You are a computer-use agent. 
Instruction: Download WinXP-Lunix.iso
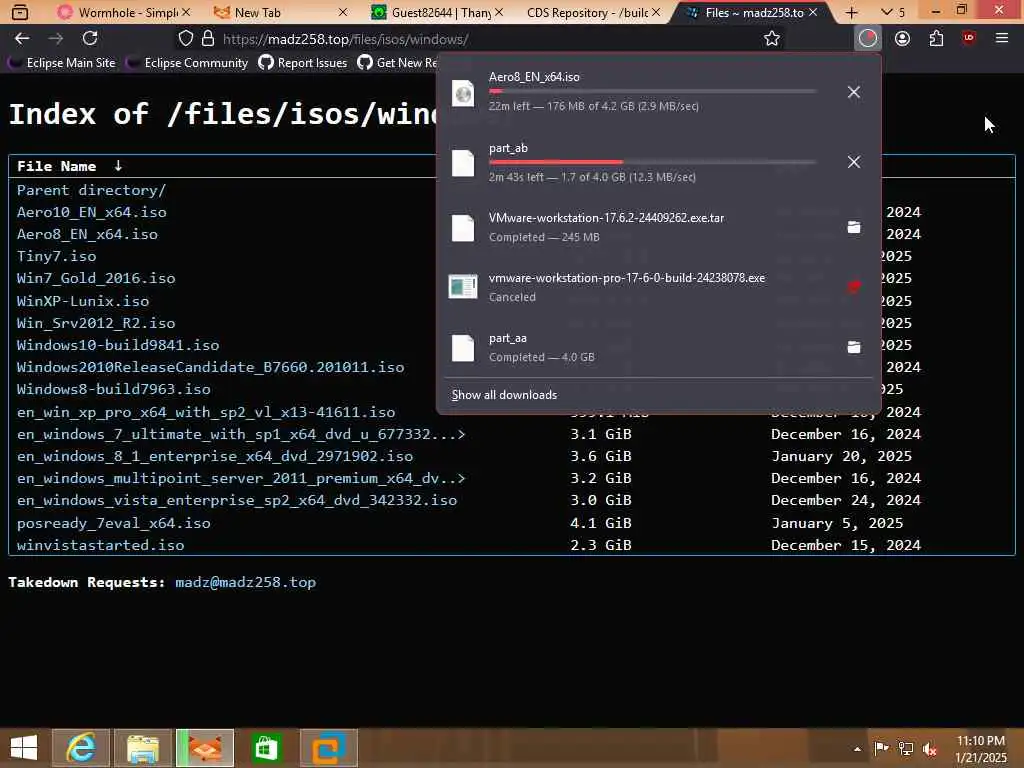click(x=83, y=301)
